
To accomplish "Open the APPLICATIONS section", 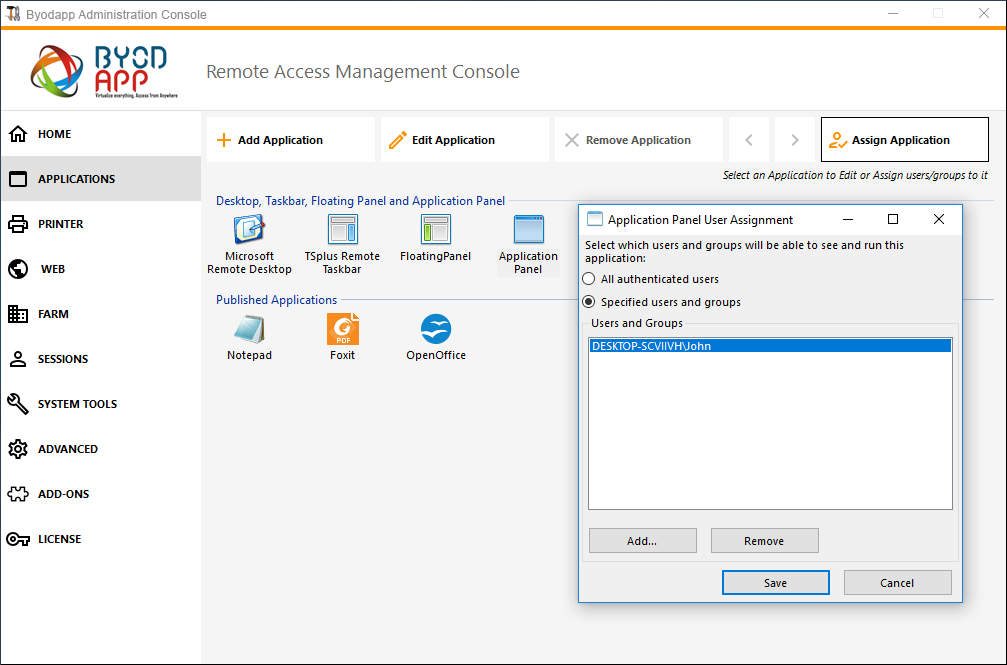I will click(101, 179).
